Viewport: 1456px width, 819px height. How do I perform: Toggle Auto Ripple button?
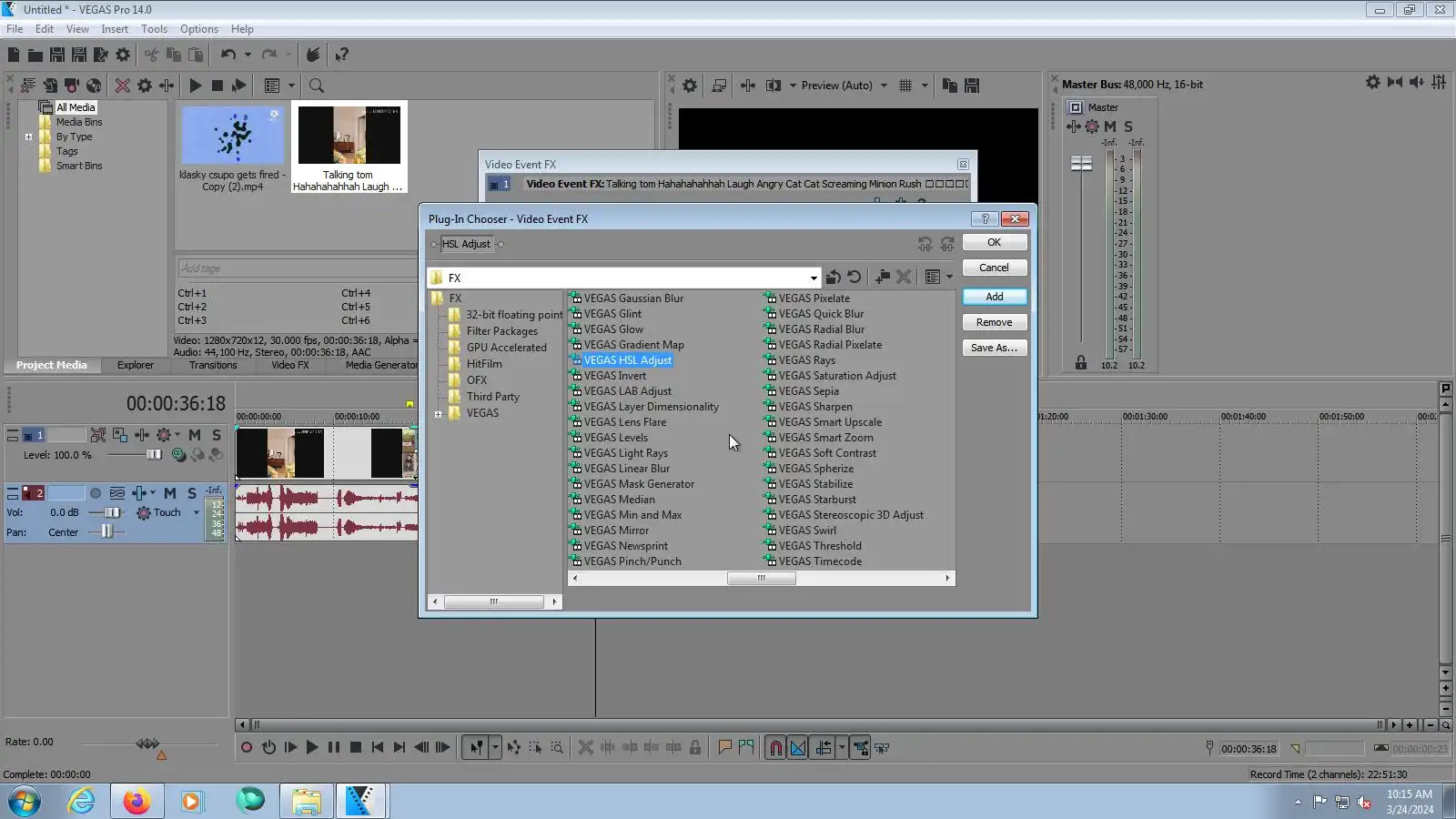823,748
